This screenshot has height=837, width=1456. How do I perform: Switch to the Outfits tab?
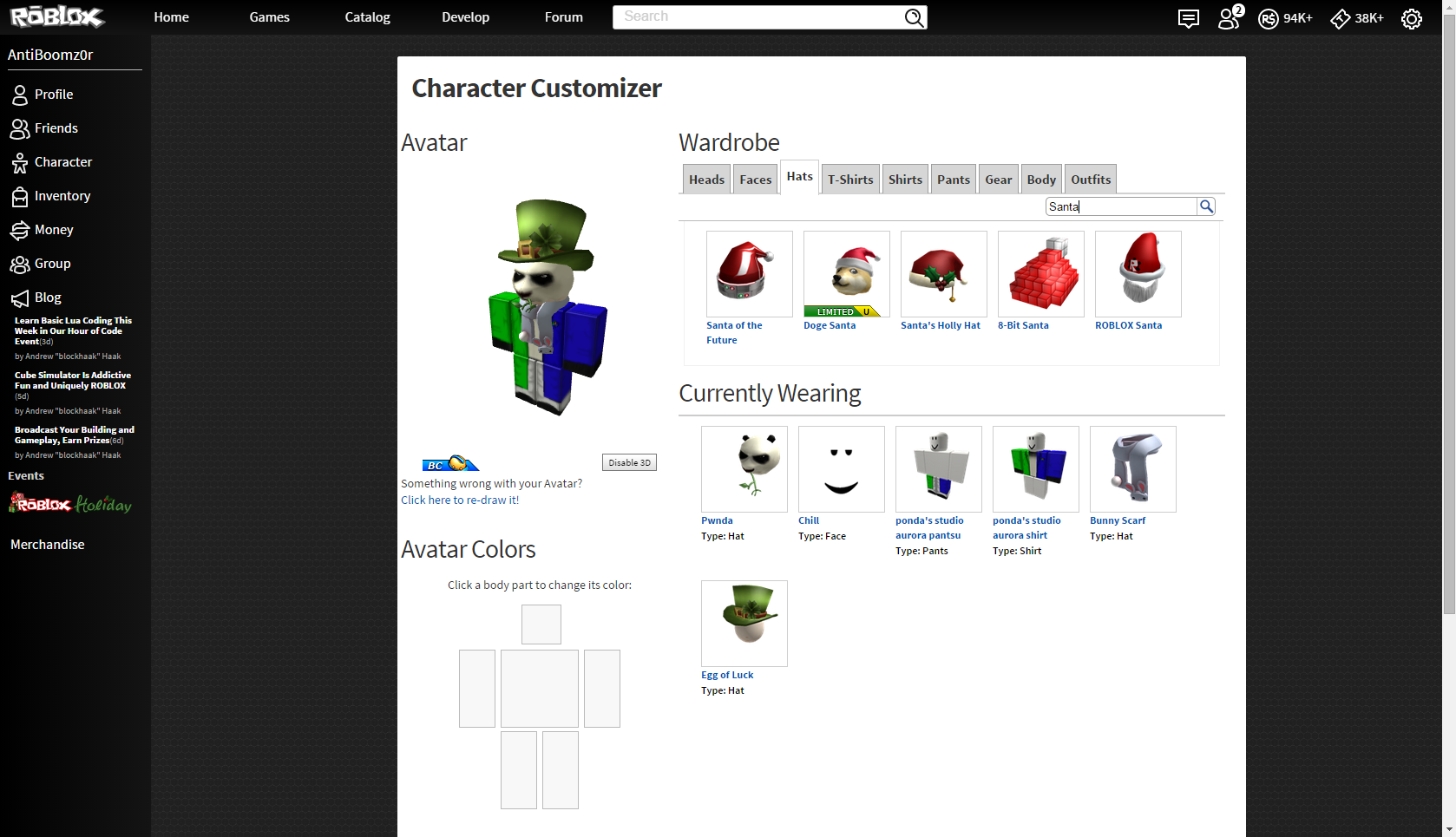tap(1091, 179)
